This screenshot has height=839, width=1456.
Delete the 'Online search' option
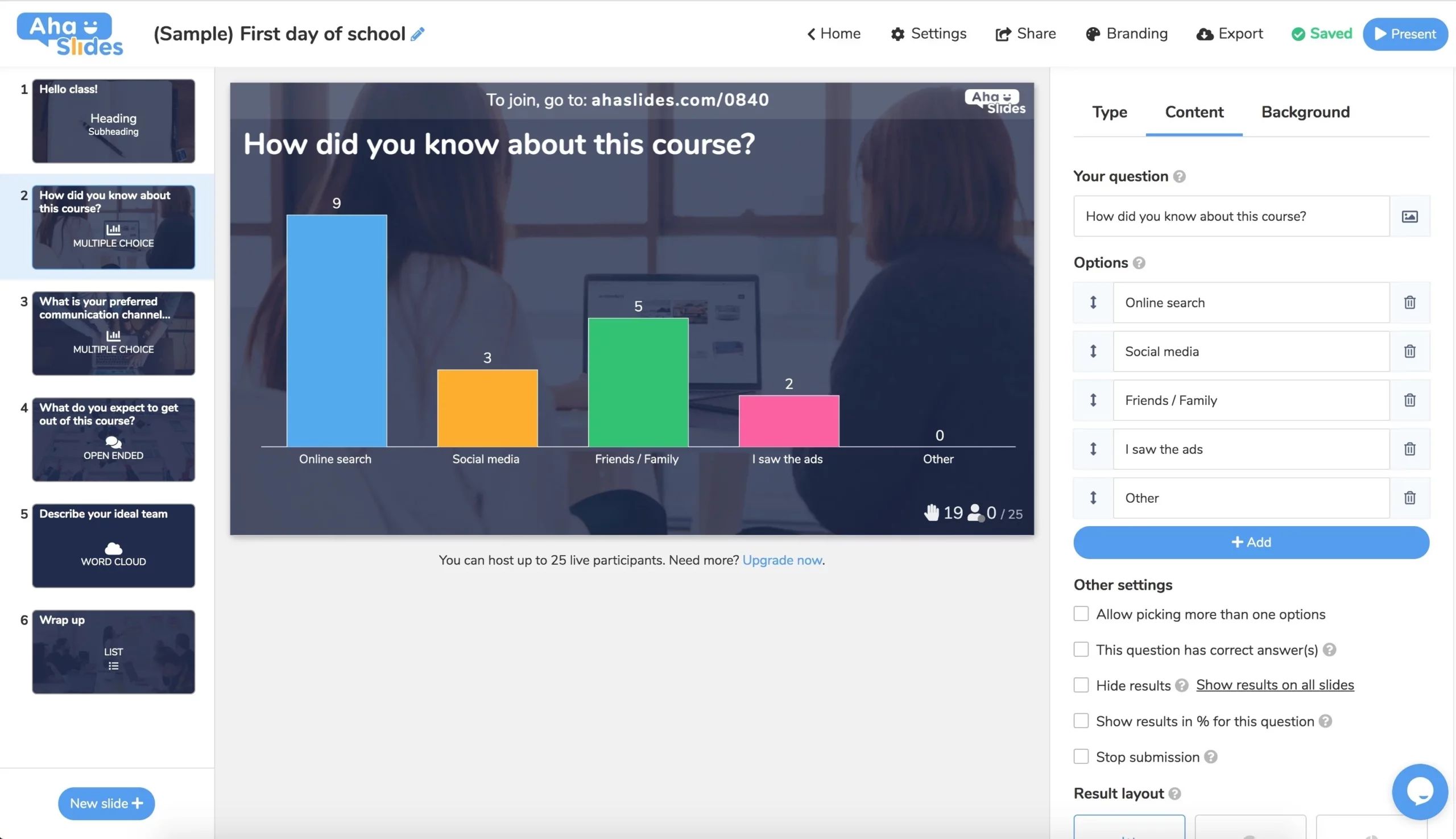[x=1409, y=303]
